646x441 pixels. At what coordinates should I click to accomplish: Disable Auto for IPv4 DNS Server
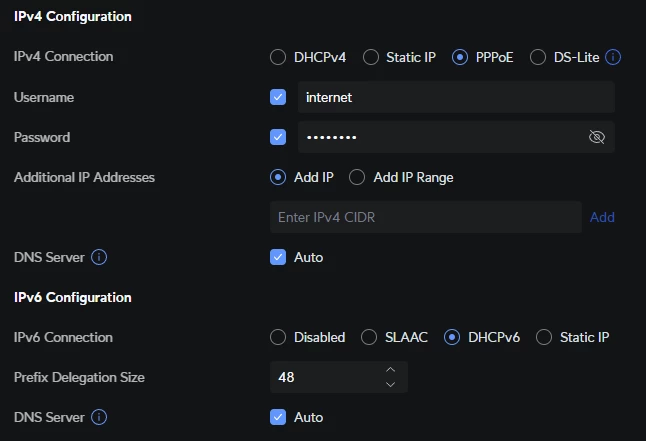point(278,257)
